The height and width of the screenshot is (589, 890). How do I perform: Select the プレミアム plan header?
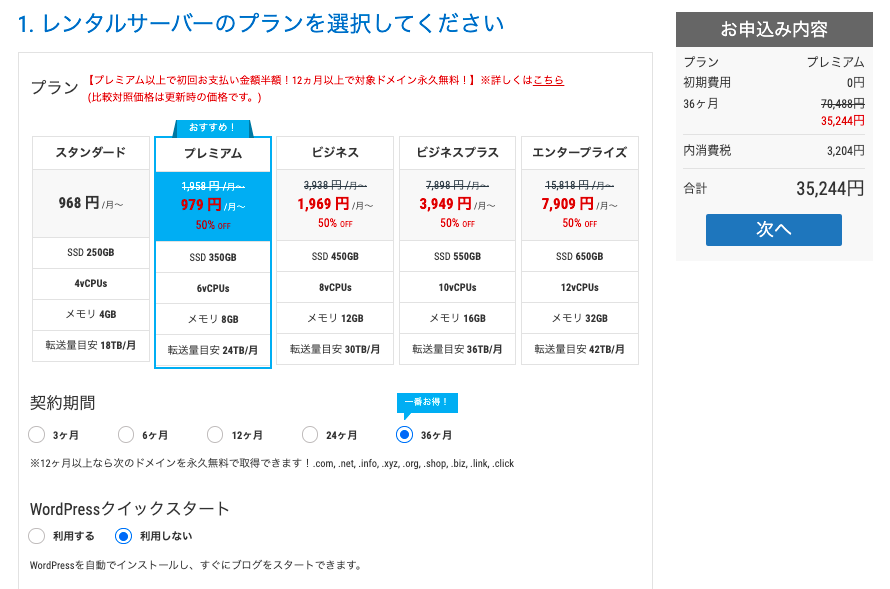[213, 154]
